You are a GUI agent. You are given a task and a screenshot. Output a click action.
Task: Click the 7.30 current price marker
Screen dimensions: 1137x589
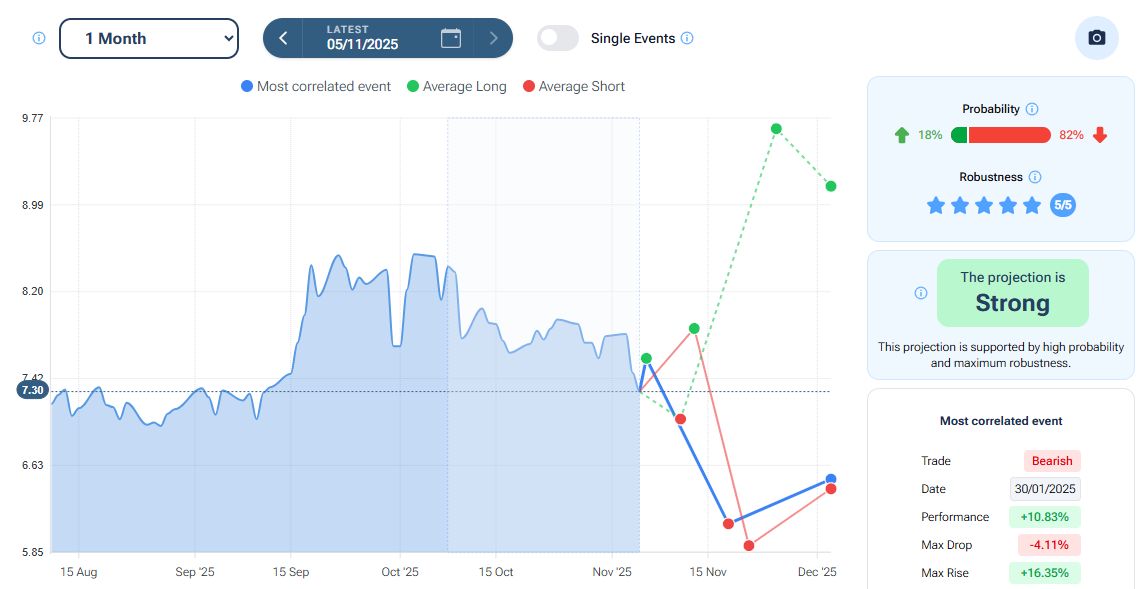(32, 390)
